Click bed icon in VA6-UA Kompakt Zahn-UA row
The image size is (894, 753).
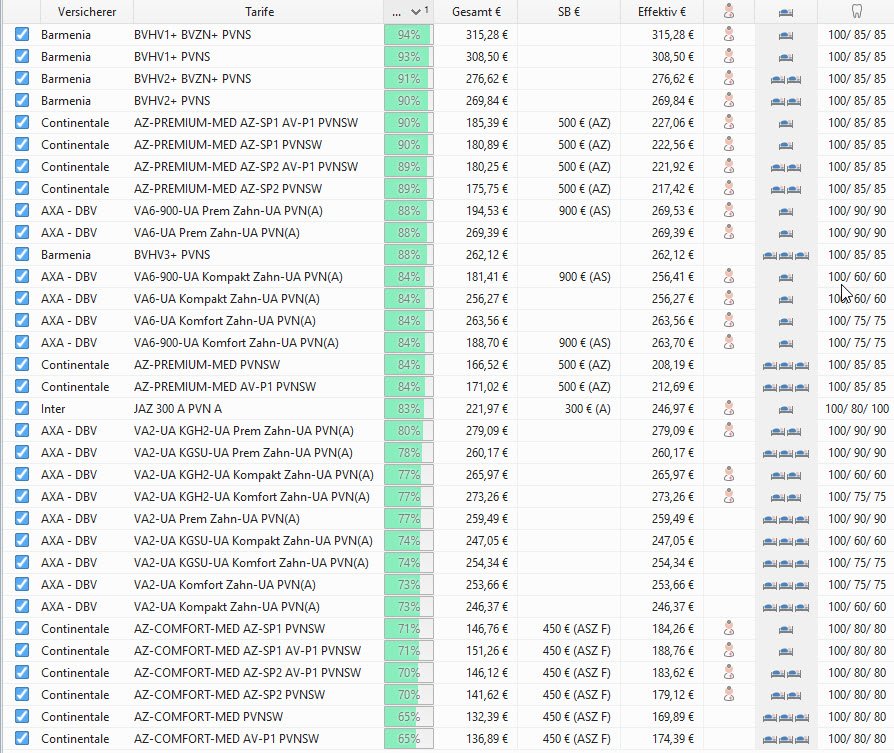point(786,299)
